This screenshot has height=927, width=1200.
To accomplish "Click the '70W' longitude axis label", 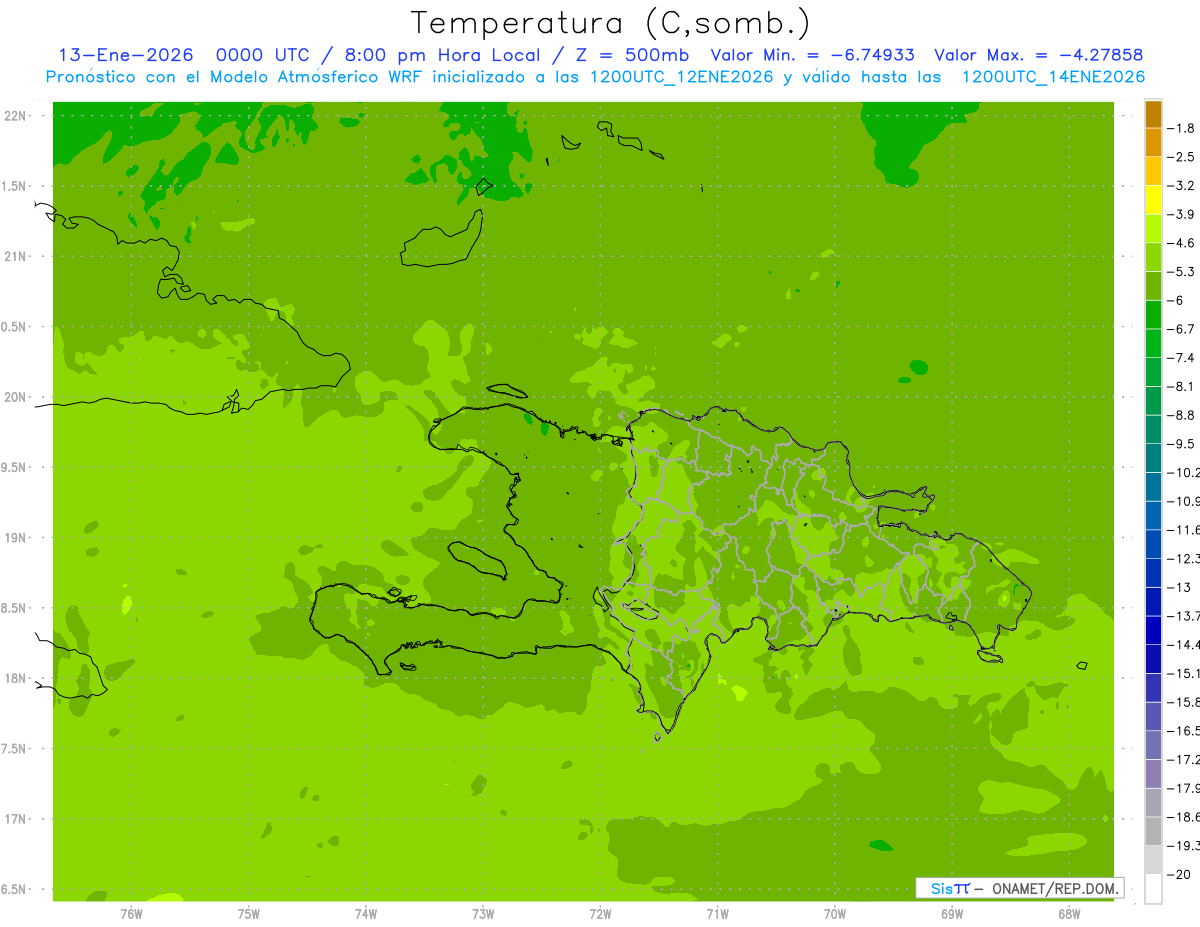I will [835, 913].
